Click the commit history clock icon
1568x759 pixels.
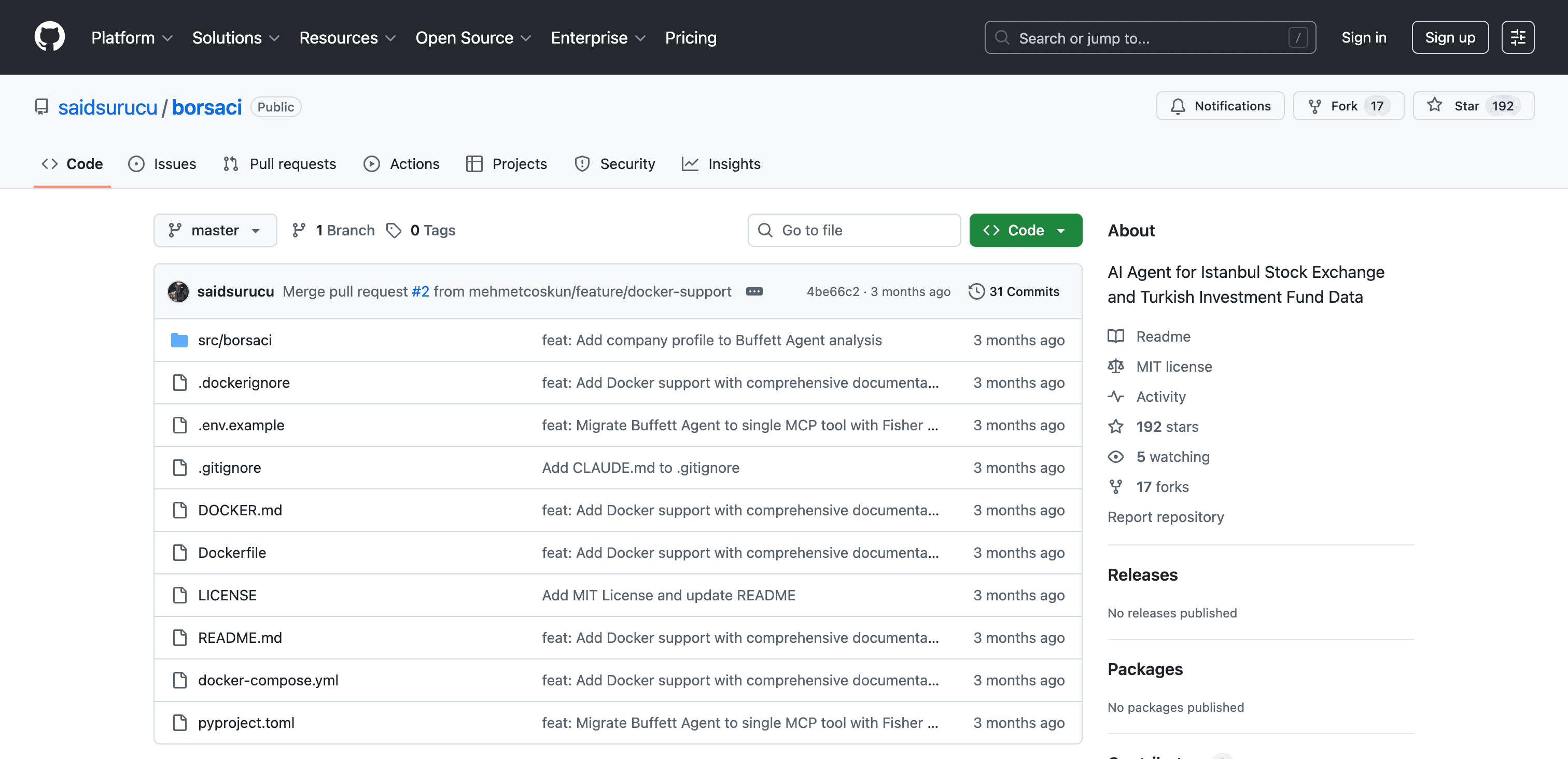[x=976, y=291]
